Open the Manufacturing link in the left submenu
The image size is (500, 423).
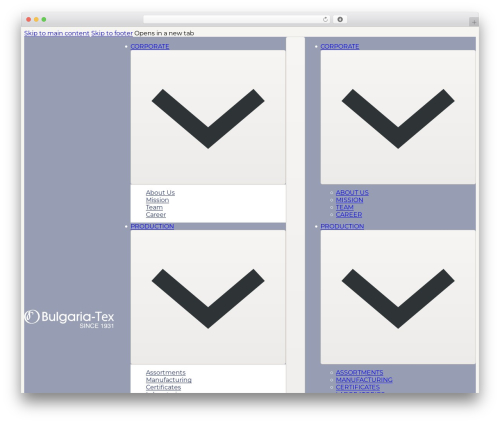(169, 380)
